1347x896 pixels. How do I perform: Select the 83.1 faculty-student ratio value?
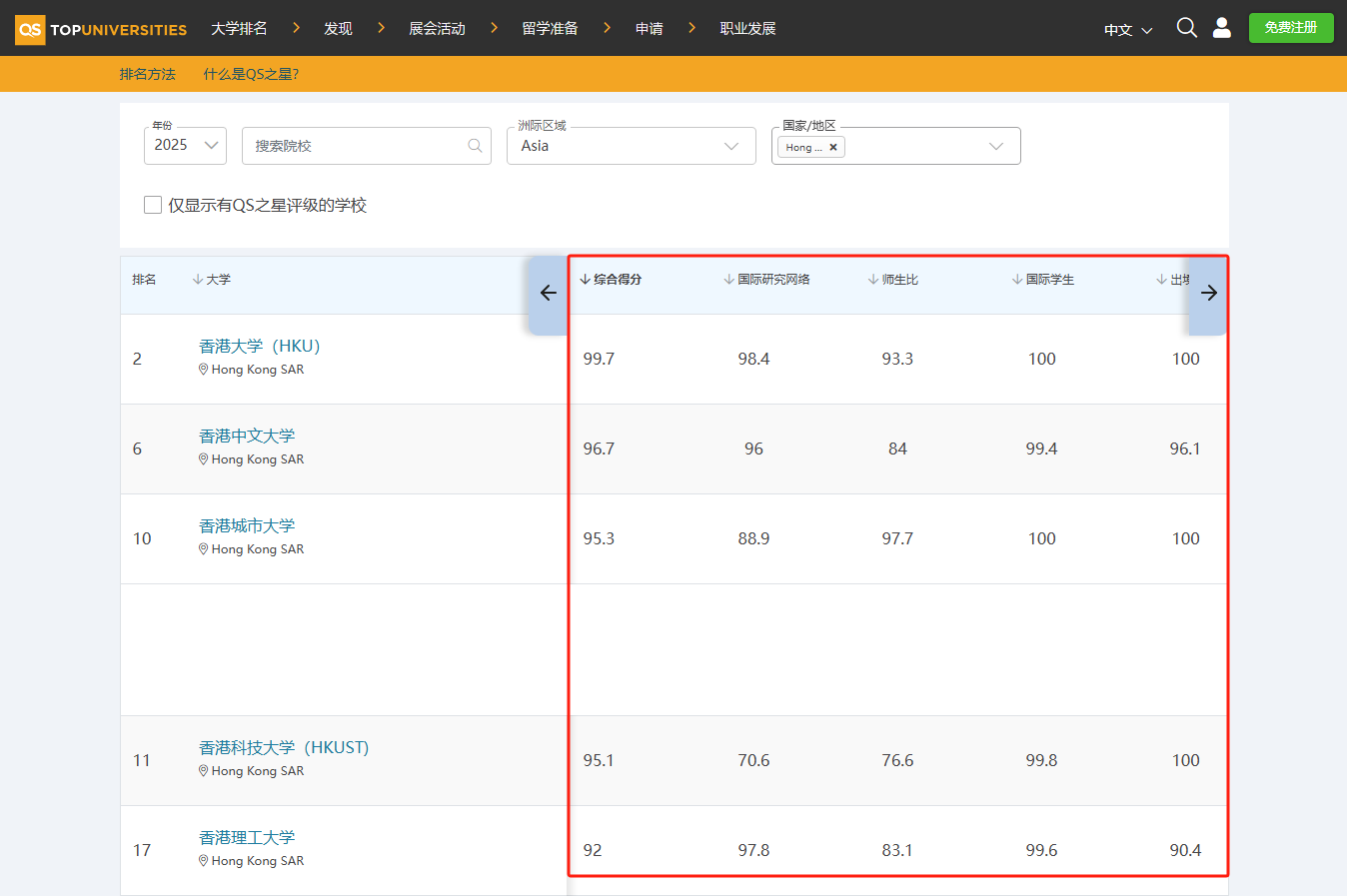point(897,850)
